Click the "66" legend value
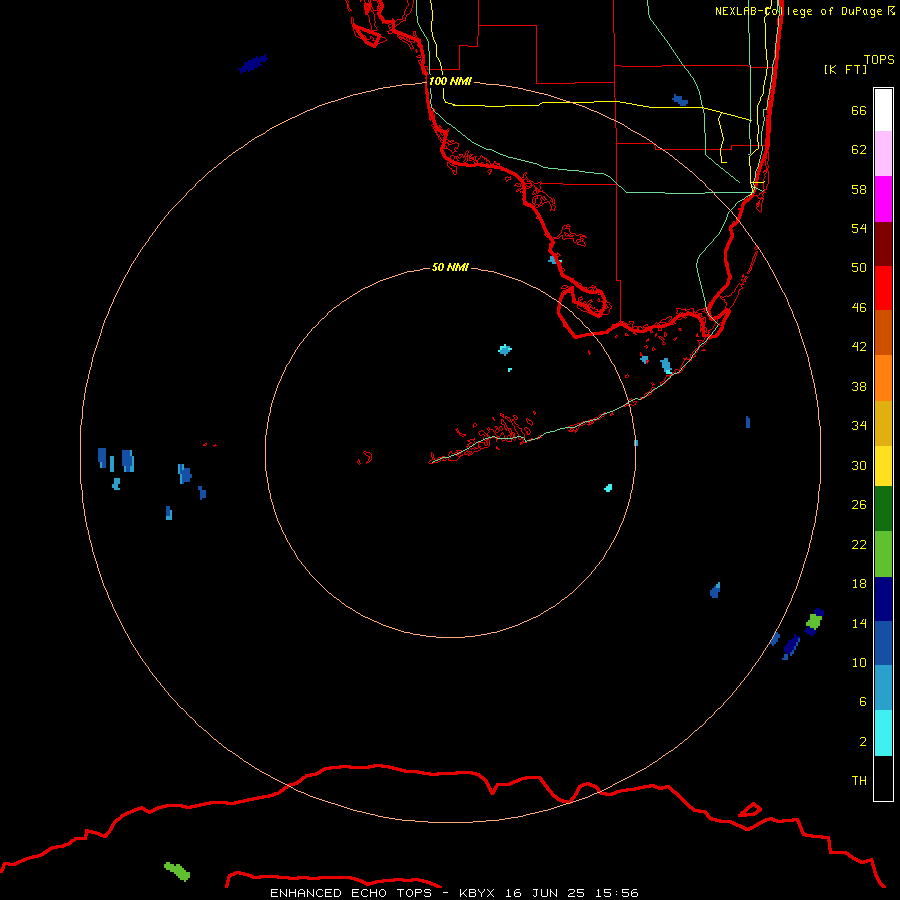The height and width of the screenshot is (900, 900). (x=859, y=110)
